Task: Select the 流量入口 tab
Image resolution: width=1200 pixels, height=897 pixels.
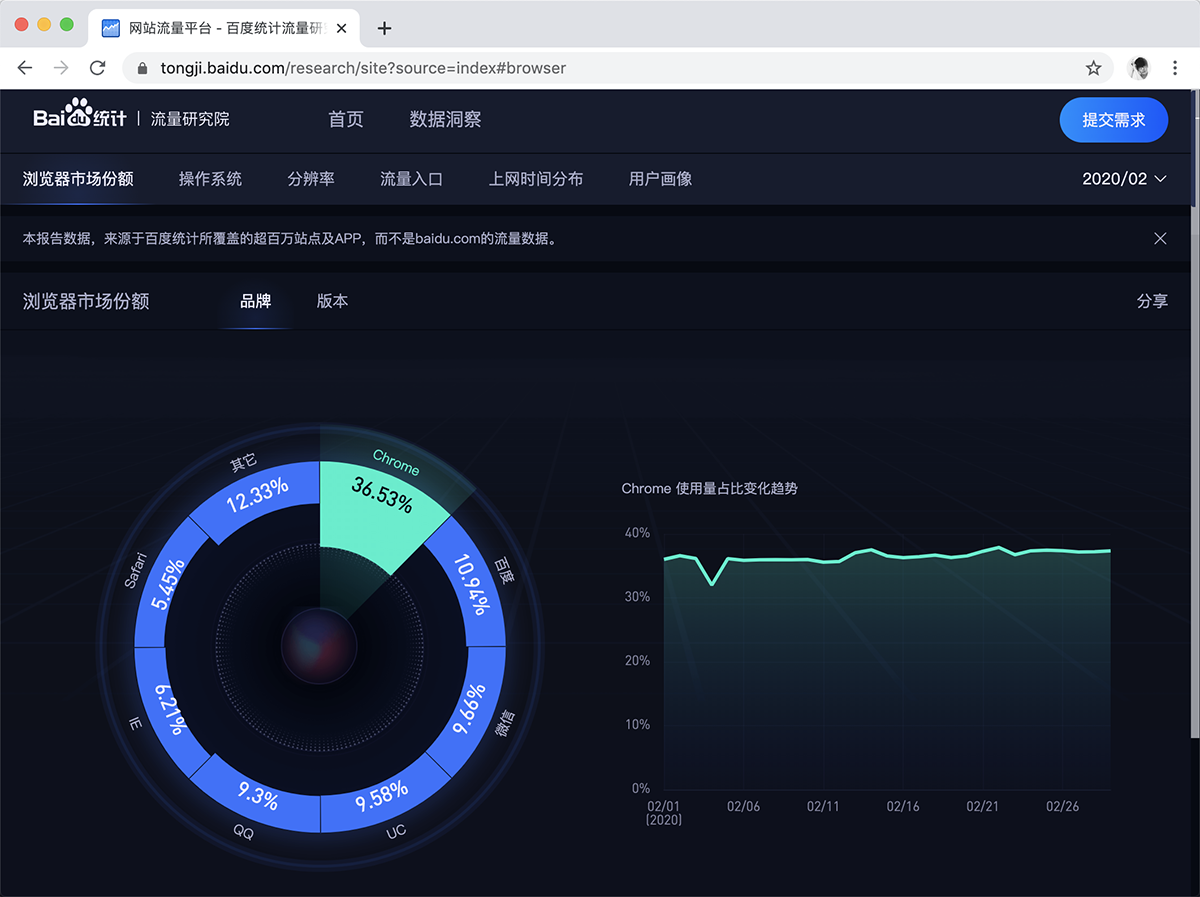Action: [411, 179]
